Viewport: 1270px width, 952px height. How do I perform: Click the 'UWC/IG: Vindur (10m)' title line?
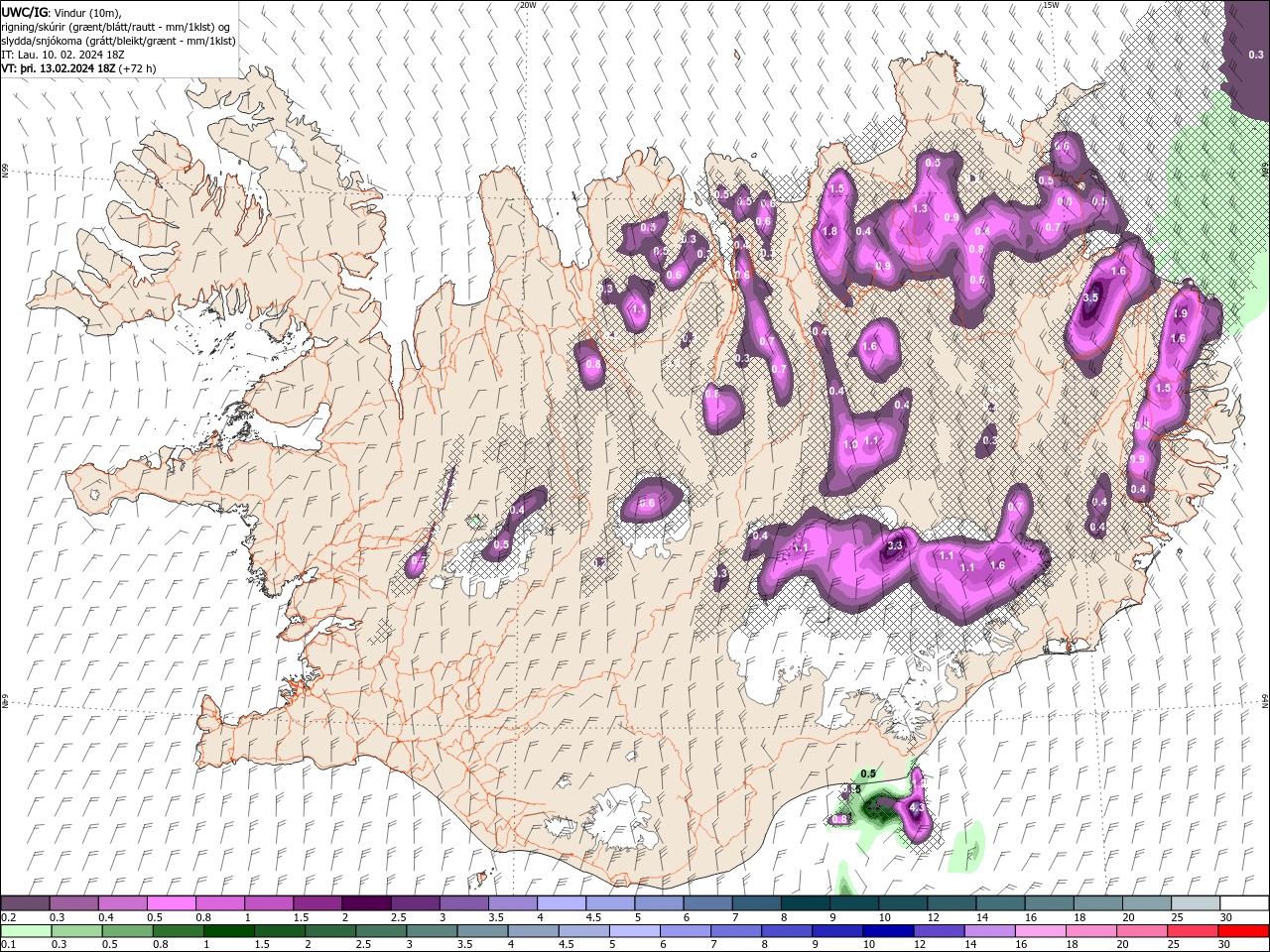click(60, 11)
